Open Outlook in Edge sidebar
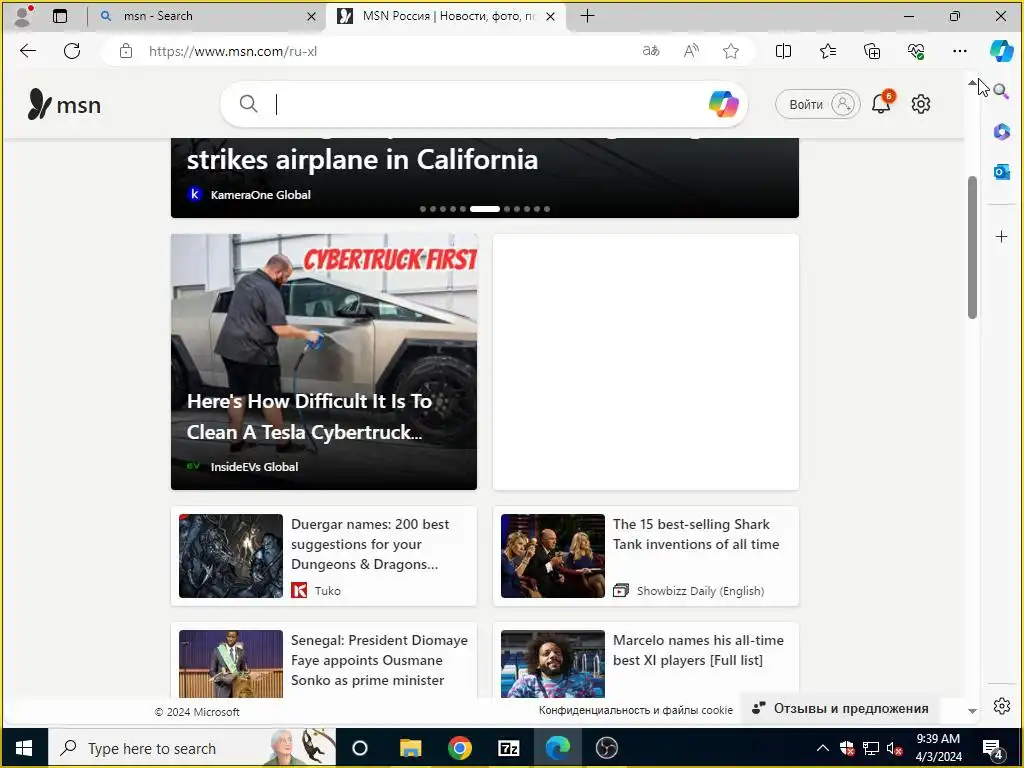1024x768 pixels. [1001, 172]
